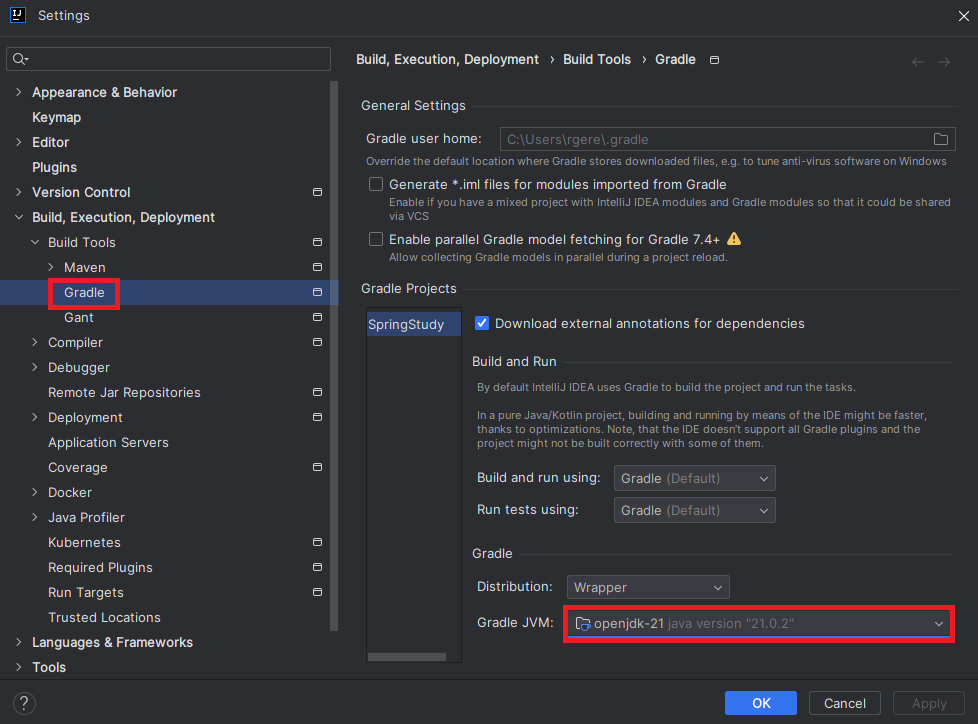Image resolution: width=978 pixels, height=724 pixels.
Task: Click the Apply button
Action: tap(929, 703)
